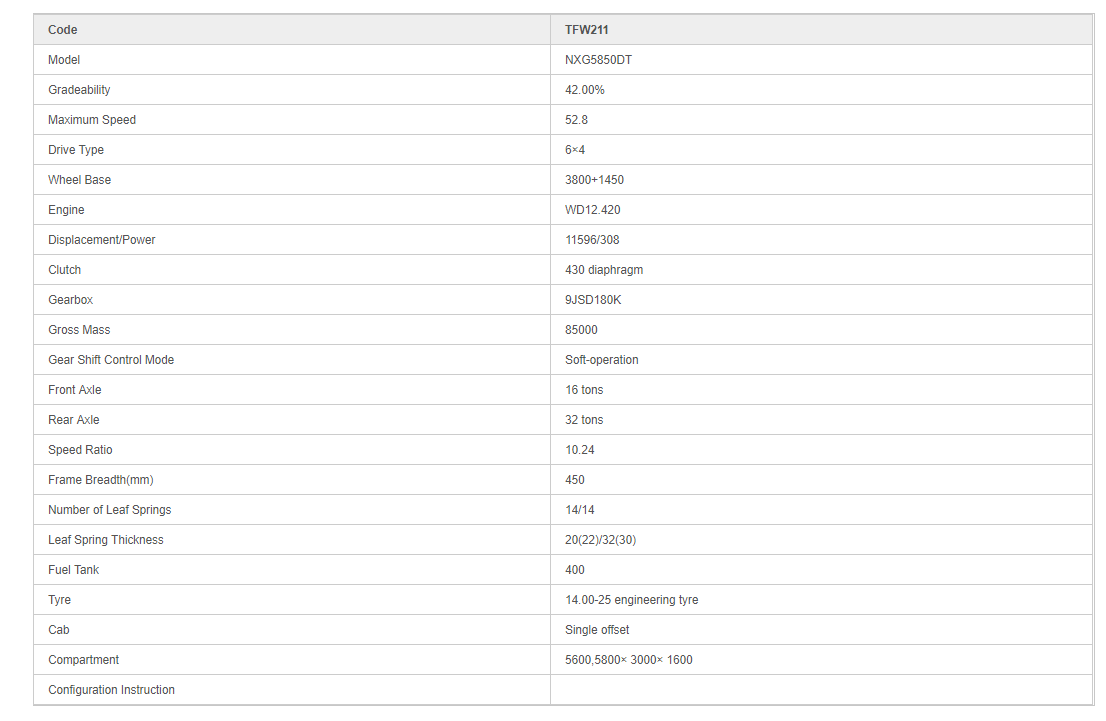
Task: Click the Displacement/Power label
Action: click(x=102, y=240)
